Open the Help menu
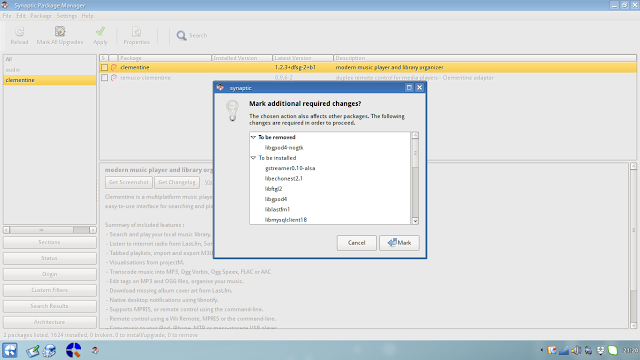This screenshot has height=360, width=640. point(87,16)
